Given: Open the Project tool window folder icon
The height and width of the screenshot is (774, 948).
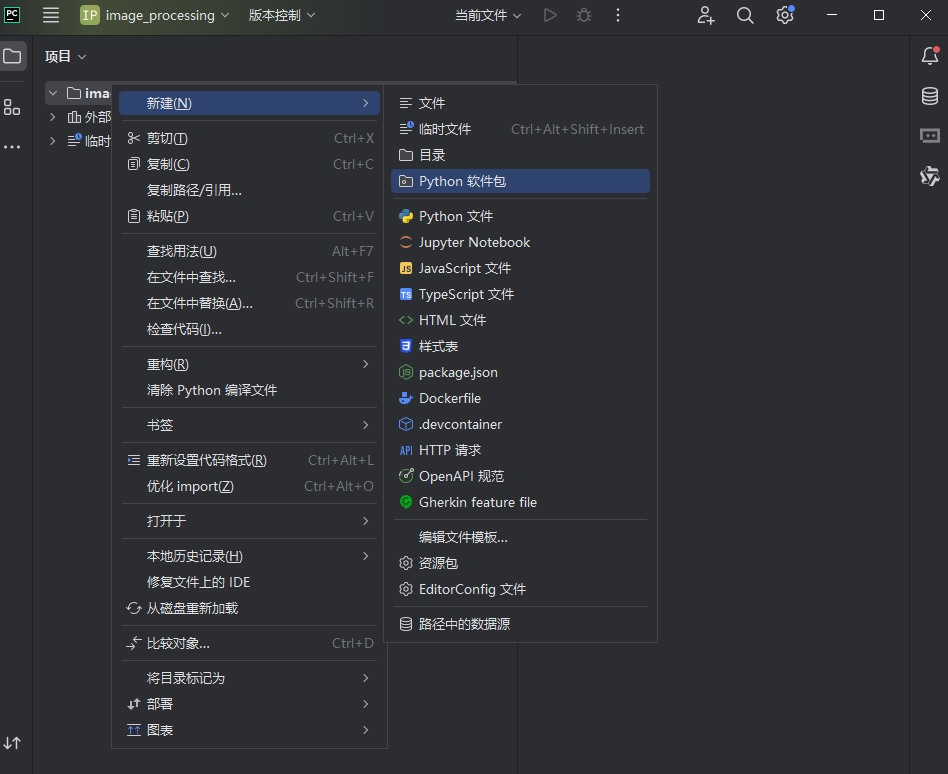Looking at the screenshot, I should click(12, 56).
